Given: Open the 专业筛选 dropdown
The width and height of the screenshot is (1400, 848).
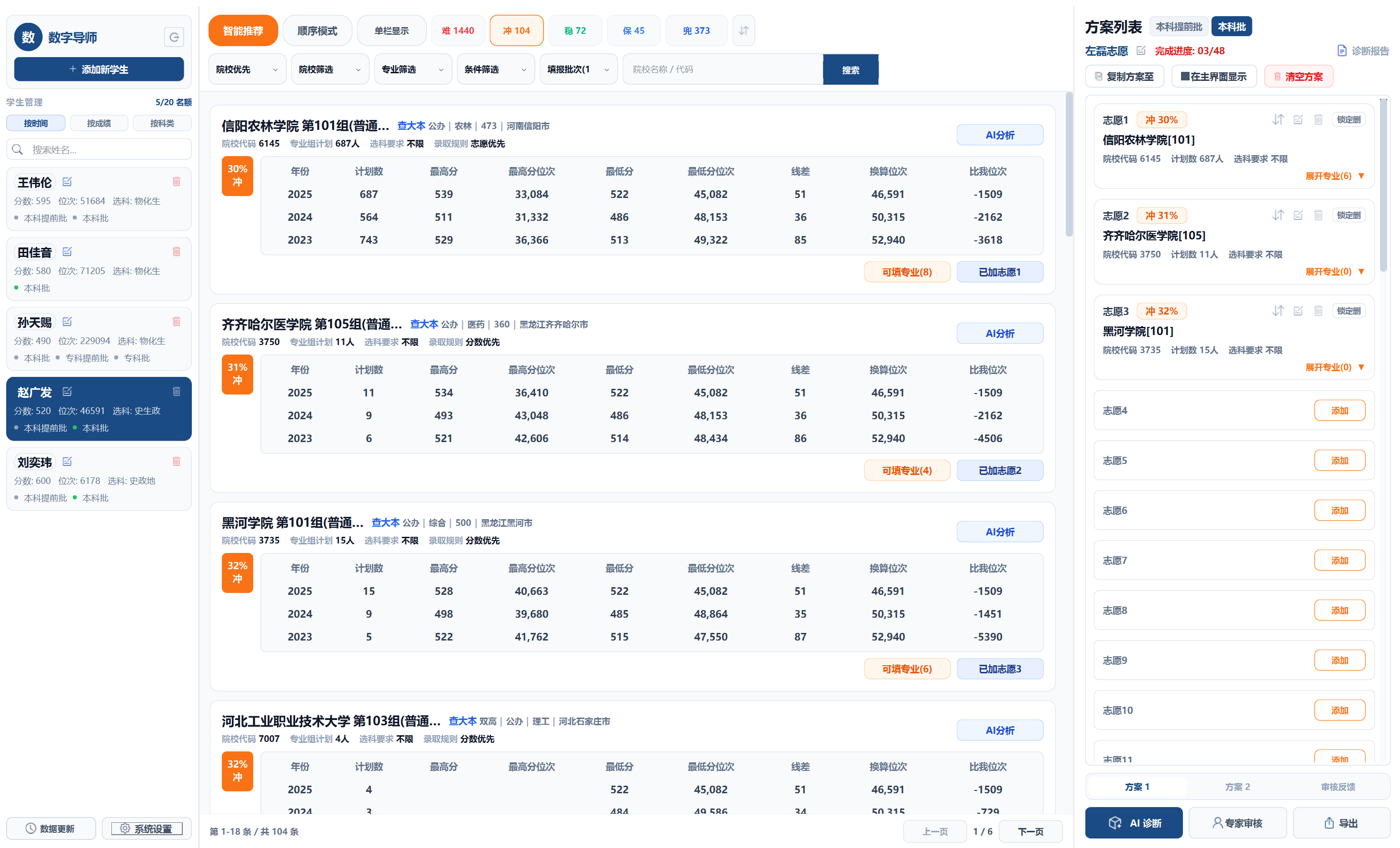Looking at the screenshot, I should (x=413, y=69).
